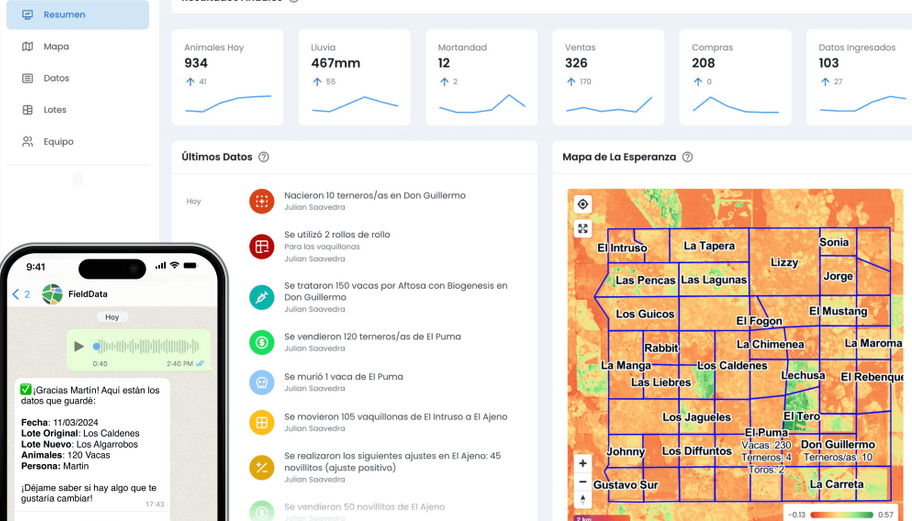Click the red births icon for Don Guillermo
Viewport: 912px width, 521px height.
(261, 201)
